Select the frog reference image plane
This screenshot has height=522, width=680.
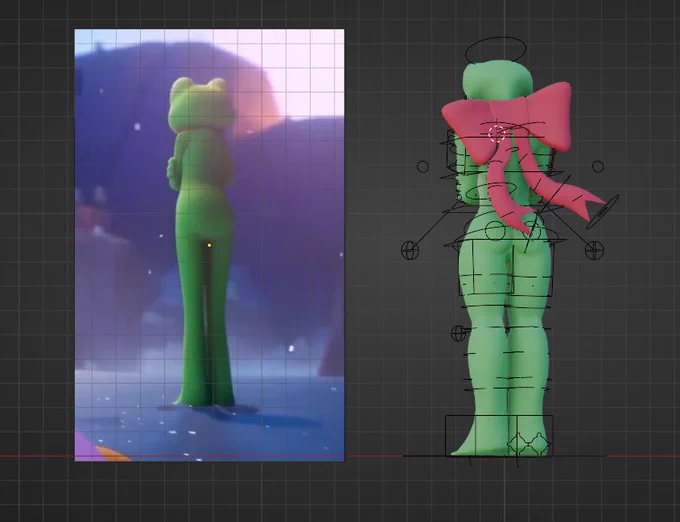coord(209,245)
